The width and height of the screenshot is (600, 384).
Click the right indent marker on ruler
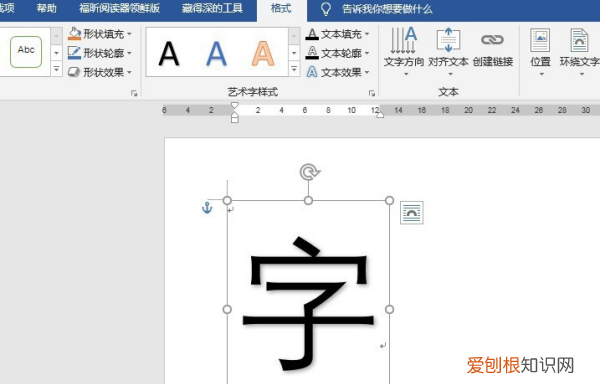pos(380,115)
